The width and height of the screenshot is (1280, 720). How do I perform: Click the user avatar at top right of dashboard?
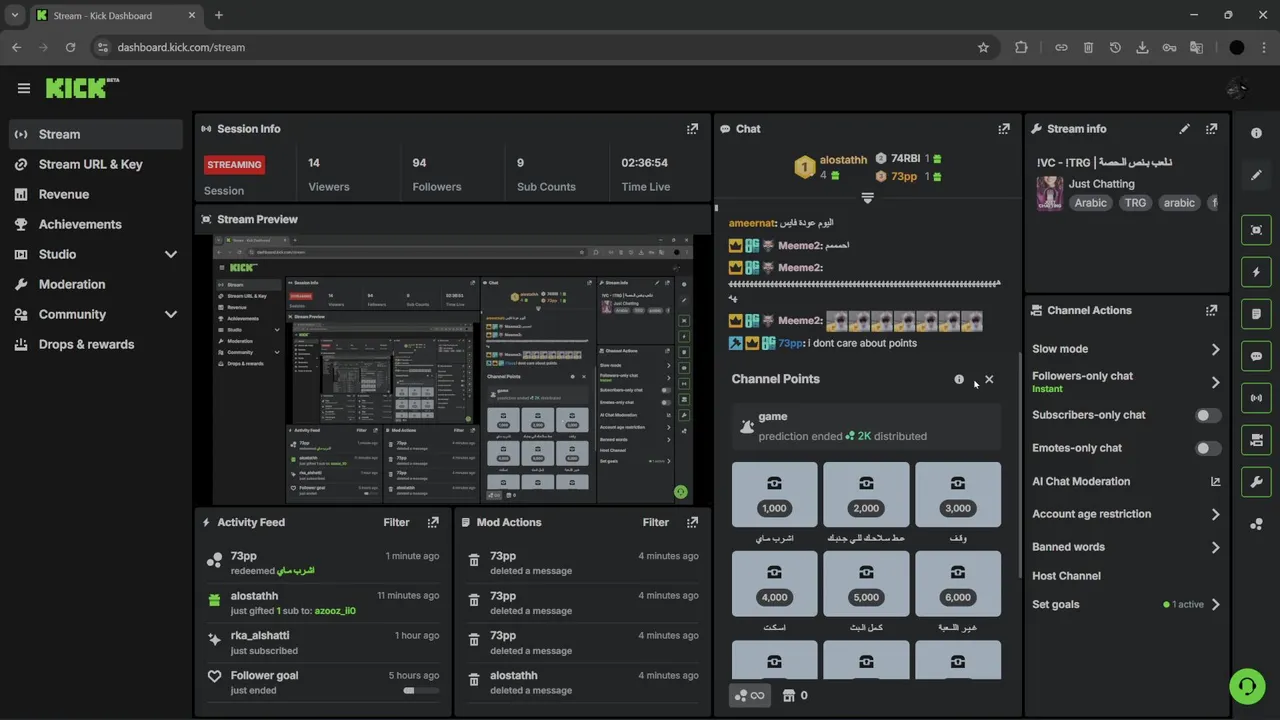click(x=1237, y=88)
